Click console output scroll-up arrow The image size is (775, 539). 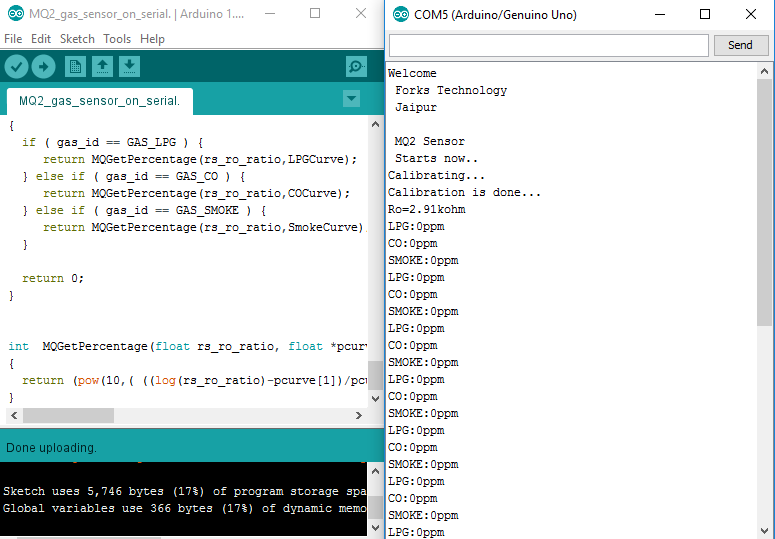[x=375, y=471]
